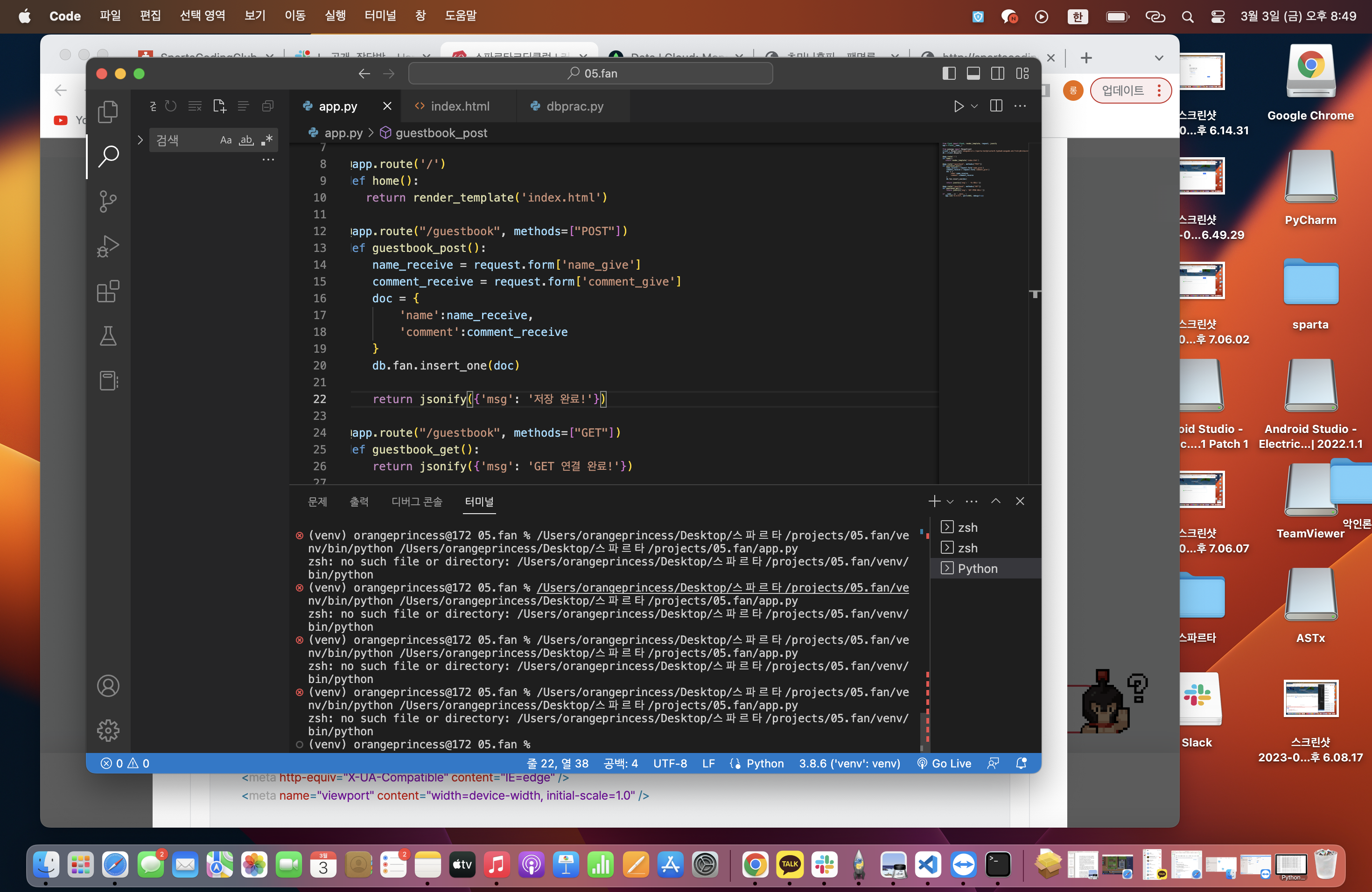The width and height of the screenshot is (1372, 892).
Task: Open a new search editor
Action: [x=219, y=106]
